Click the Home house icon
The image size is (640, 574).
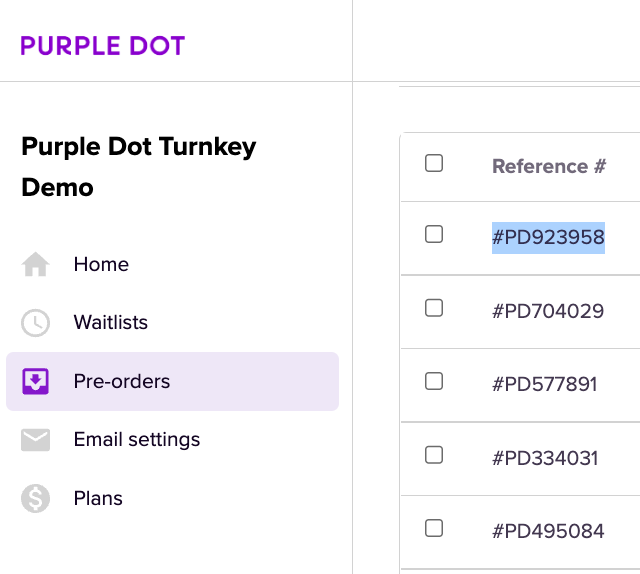[36, 265]
